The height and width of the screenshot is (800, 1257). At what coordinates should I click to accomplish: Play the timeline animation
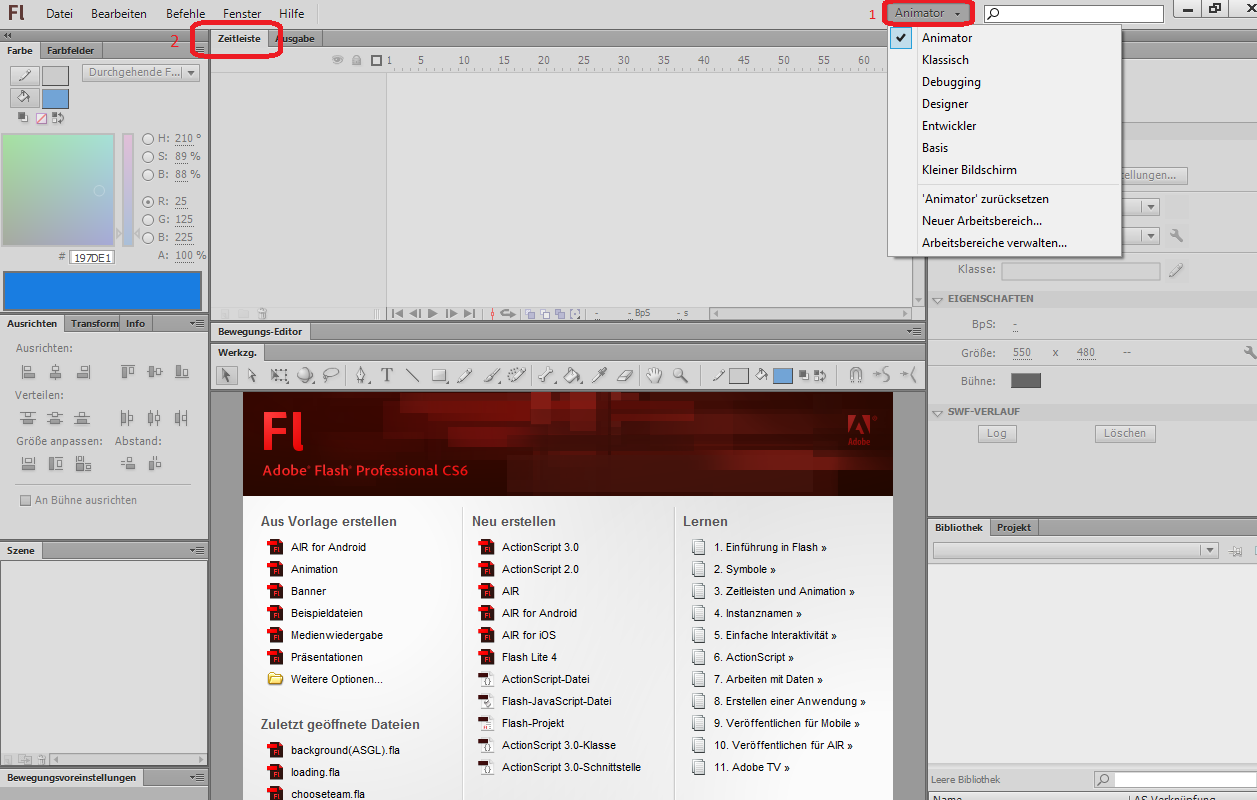433,313
